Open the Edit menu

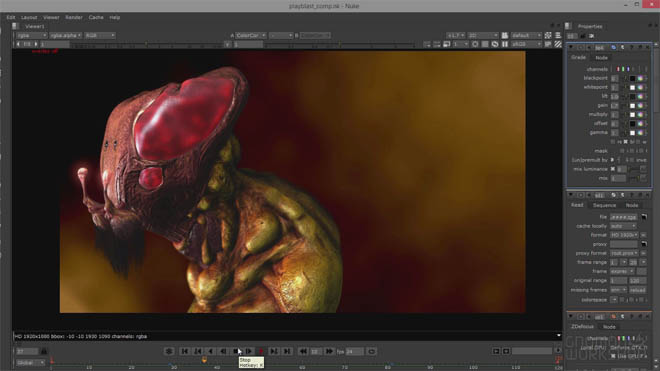(x=11, y=17)
